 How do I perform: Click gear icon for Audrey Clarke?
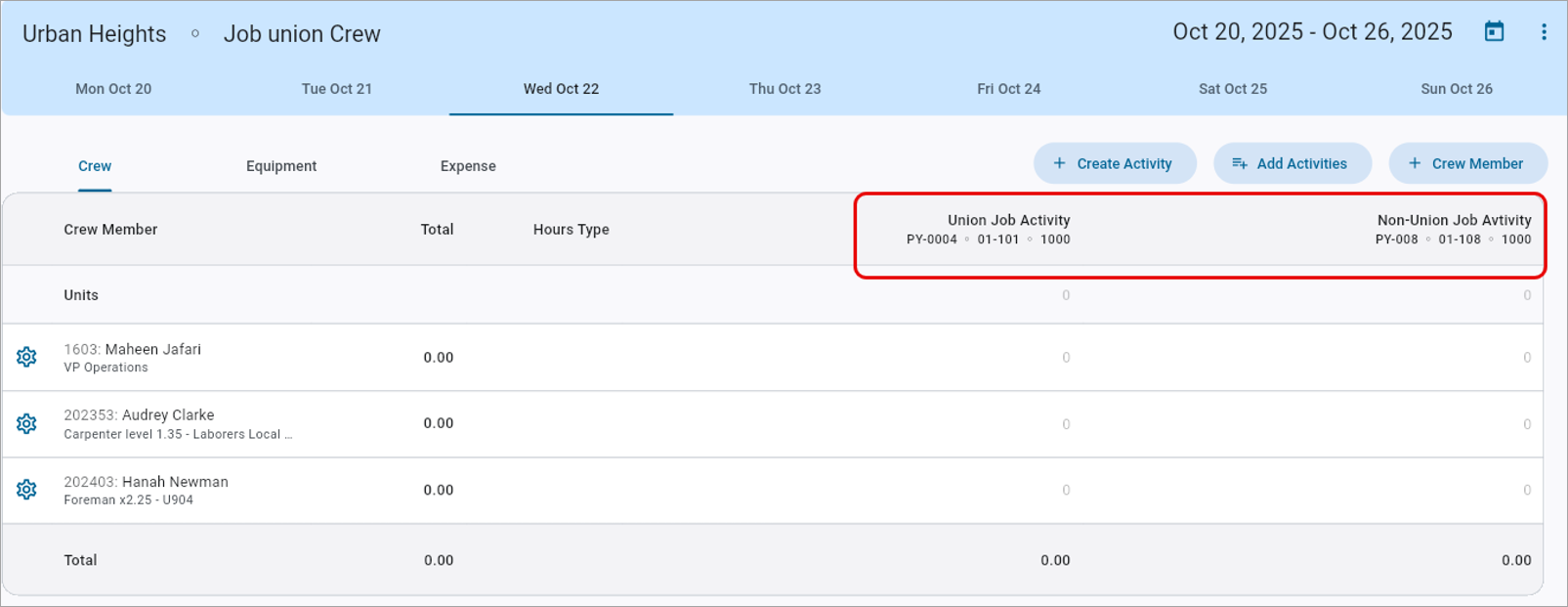(x=26, y=424)
